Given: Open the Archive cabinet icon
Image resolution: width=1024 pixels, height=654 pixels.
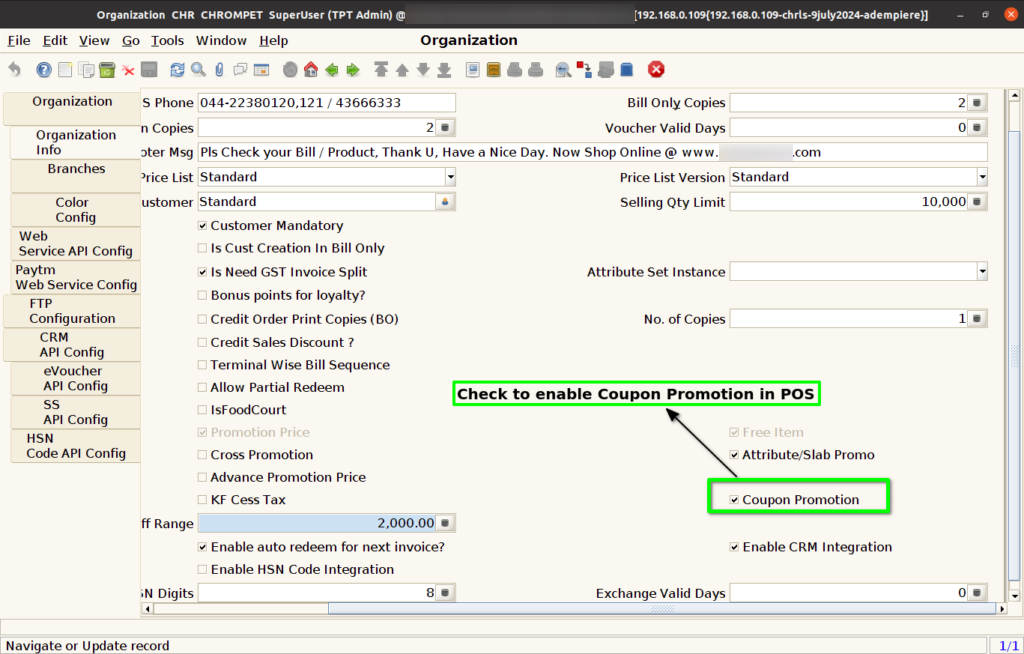Looking at the screenshot, I should pyautogui.click(x=494, y=69).
